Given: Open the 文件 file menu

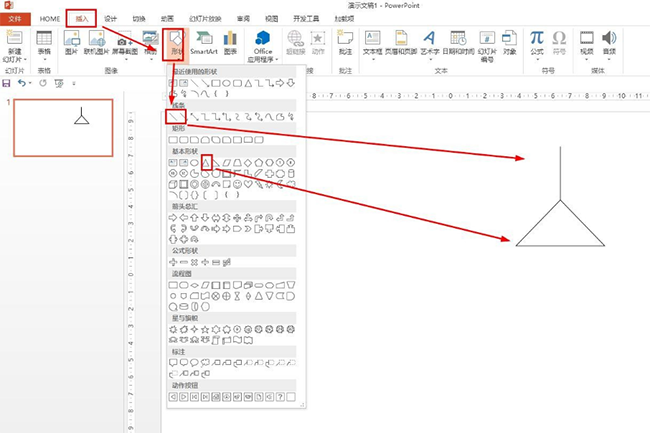Looking at the screenshot, I should pyautogui.click(x=19, y=19).
